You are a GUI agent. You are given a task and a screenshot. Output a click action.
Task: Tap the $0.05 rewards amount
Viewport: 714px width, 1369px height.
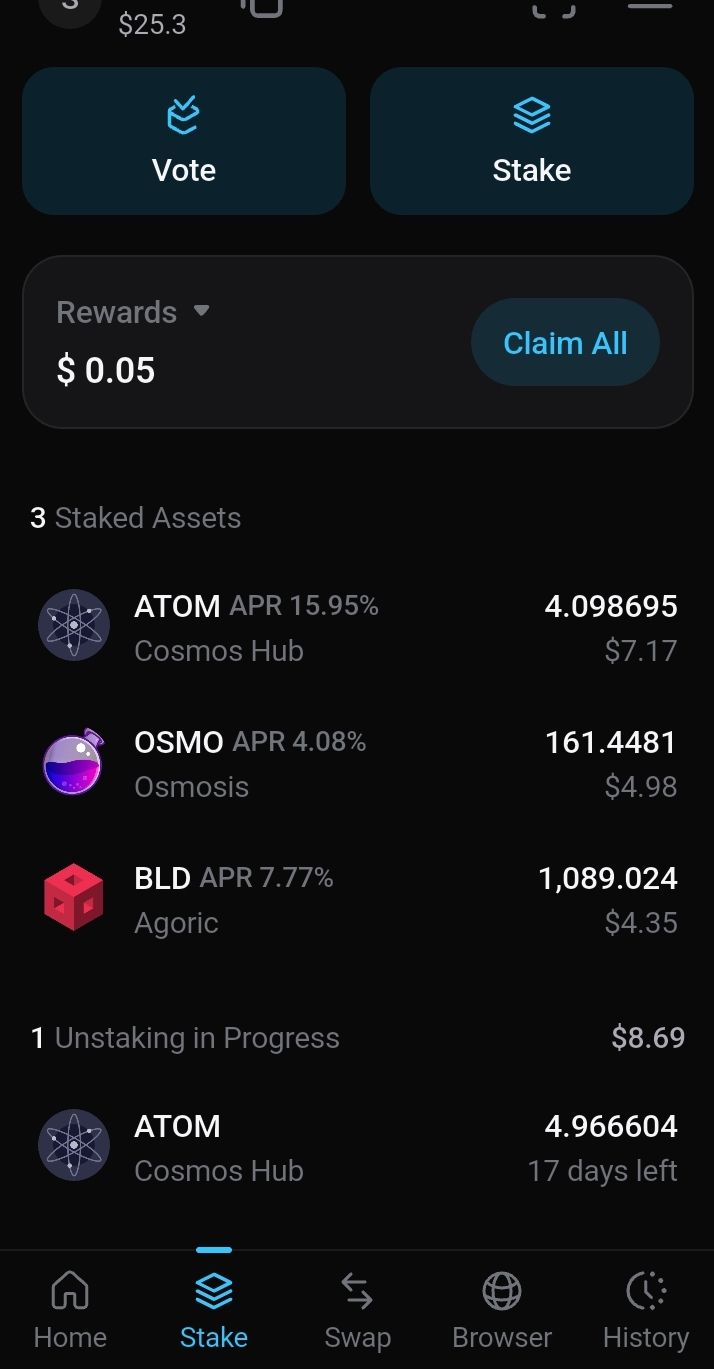pos(106,371)
